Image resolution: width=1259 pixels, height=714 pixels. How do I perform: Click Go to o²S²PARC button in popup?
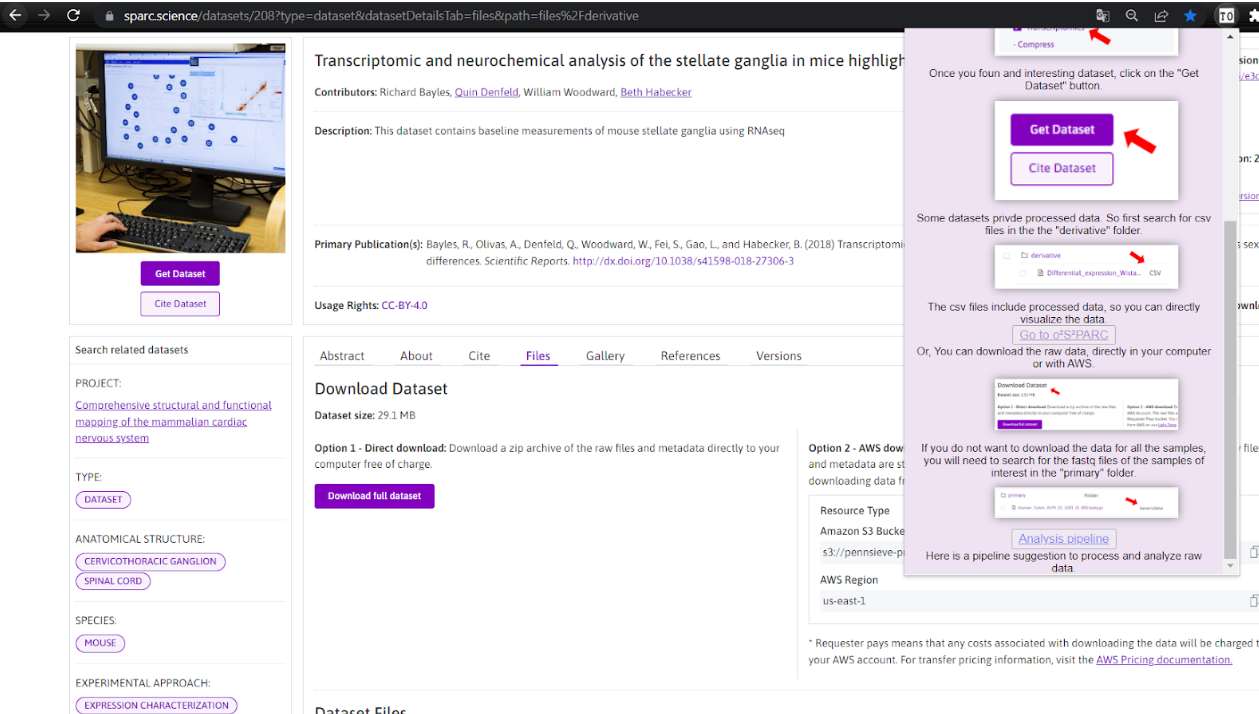[1063, 335]
